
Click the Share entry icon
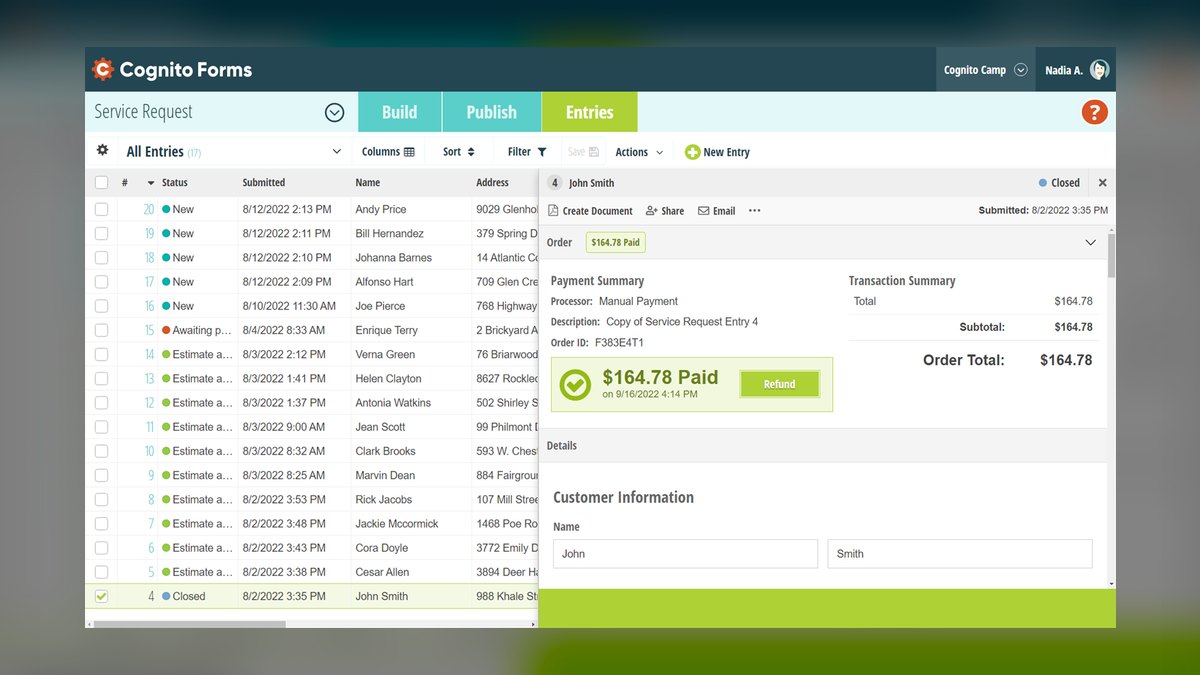coord(652,211)
